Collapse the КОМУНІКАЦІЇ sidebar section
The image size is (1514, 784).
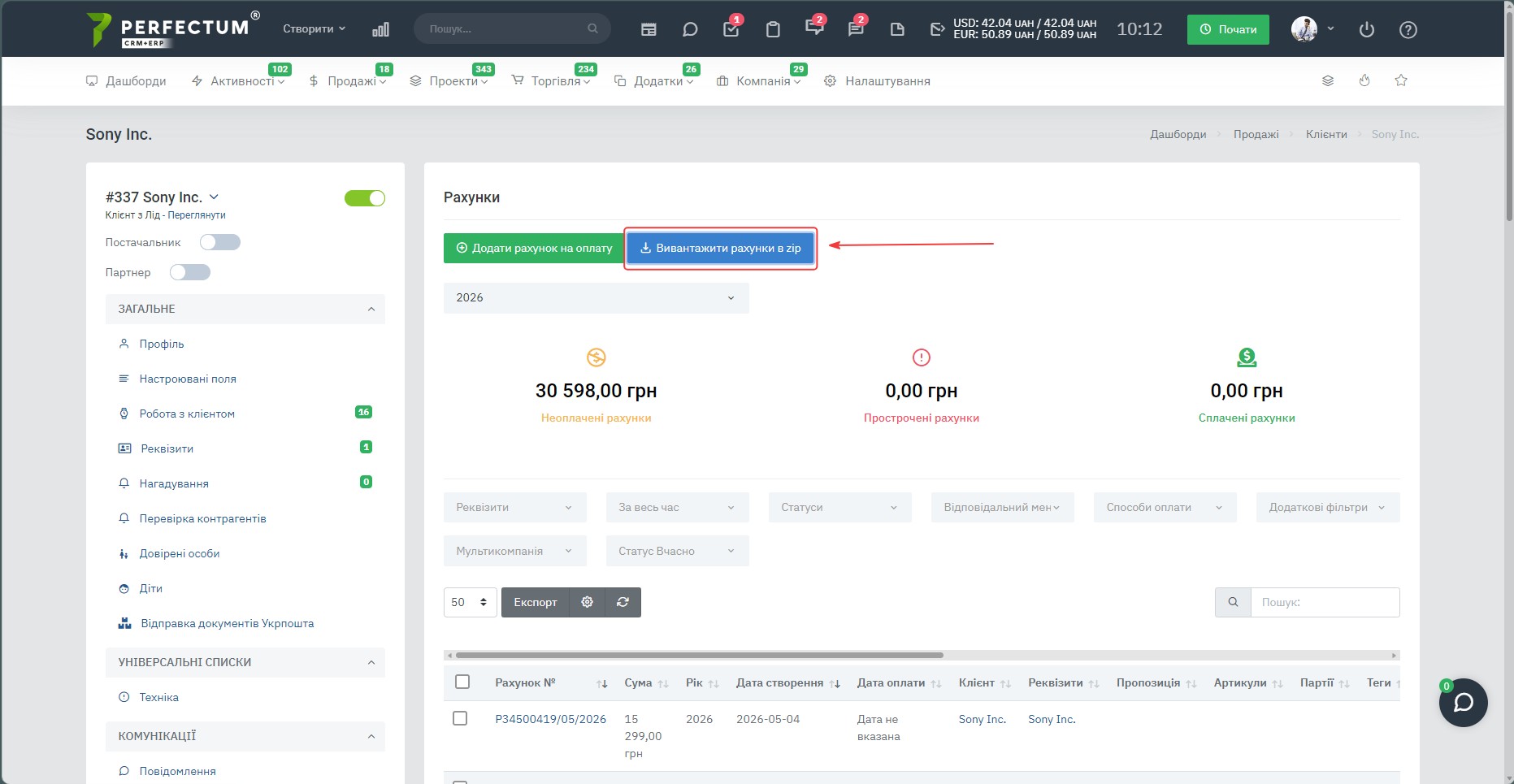(245, 736)
